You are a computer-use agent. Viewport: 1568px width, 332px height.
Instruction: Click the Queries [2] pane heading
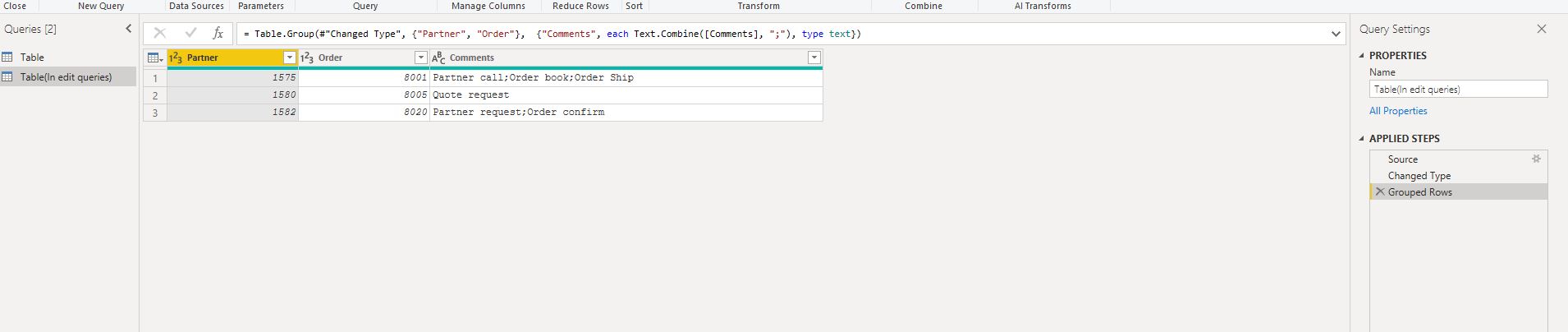click(x=30, y=29)
